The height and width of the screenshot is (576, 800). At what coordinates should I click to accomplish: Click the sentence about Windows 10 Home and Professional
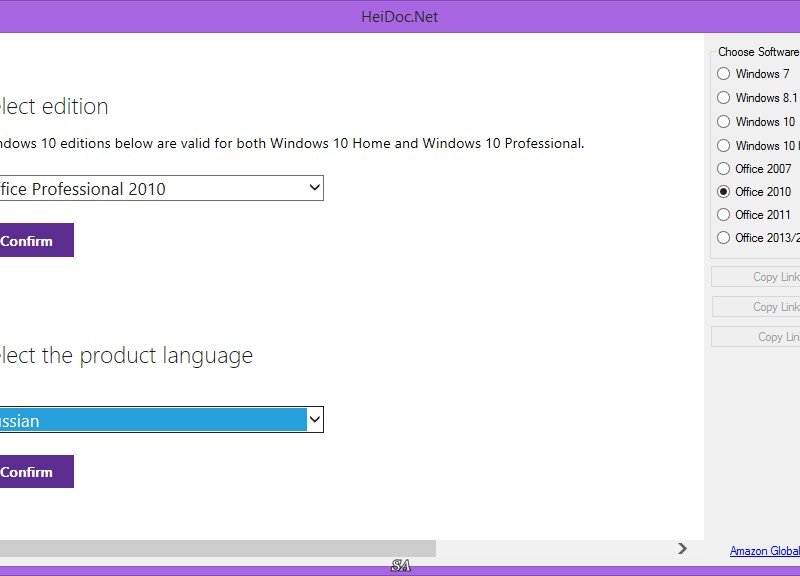[x=292, y=143]
